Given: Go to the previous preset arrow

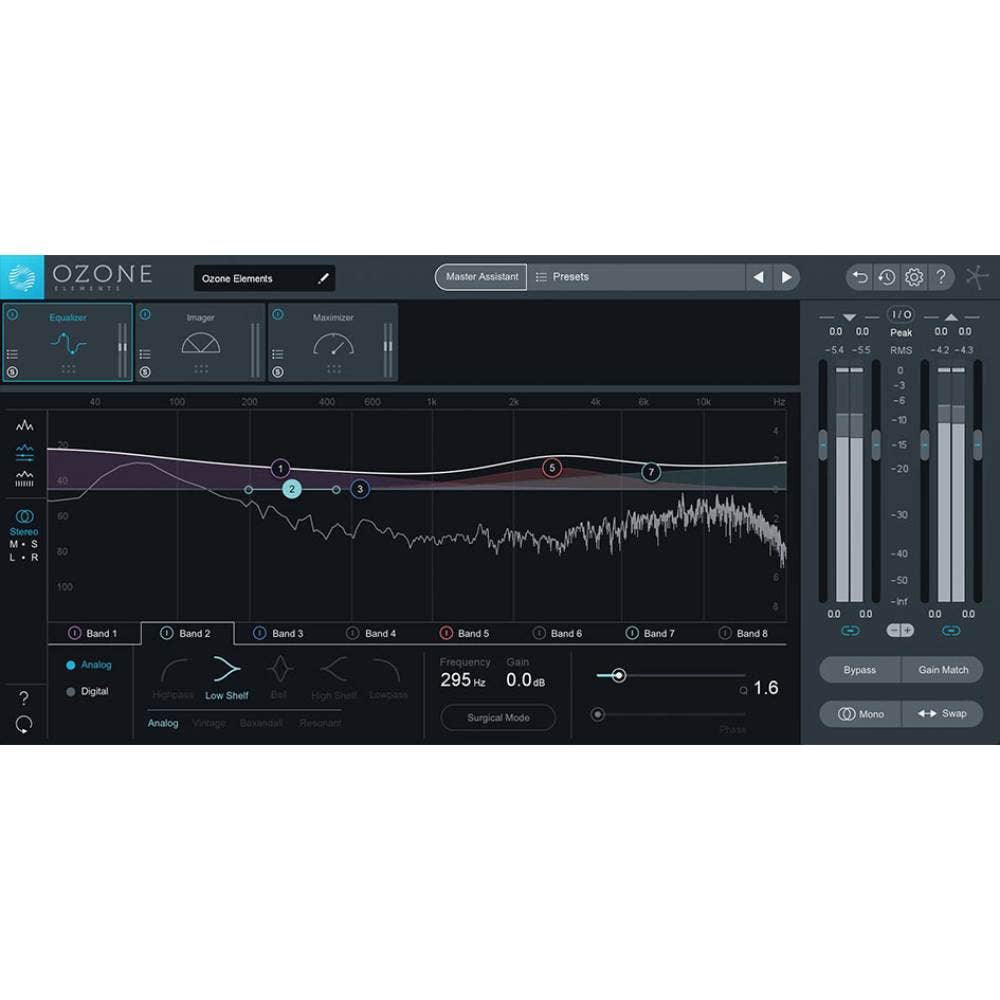Looking at the screenshot, I should click(758, 277).
